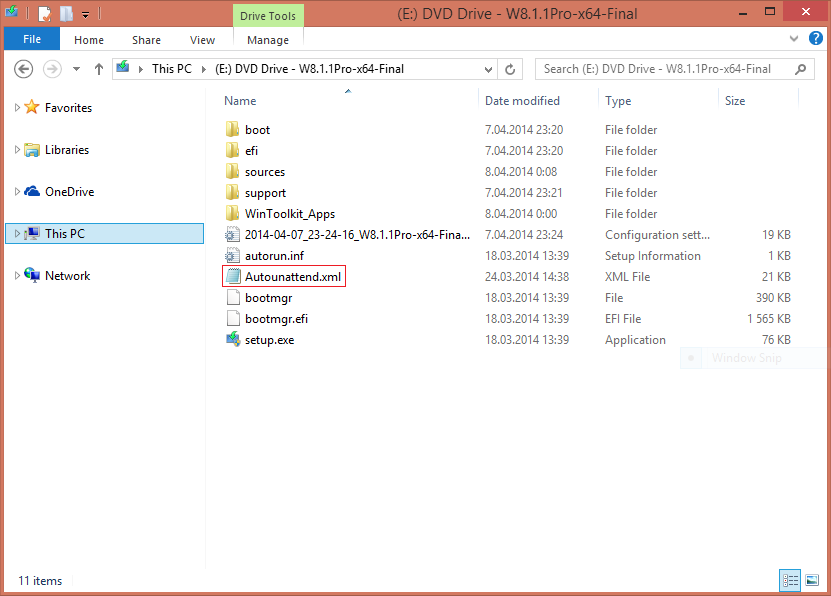The height and width of the screenshot is (596, 831).
Task: Open the address bar history dropdown
Action: 488,69
